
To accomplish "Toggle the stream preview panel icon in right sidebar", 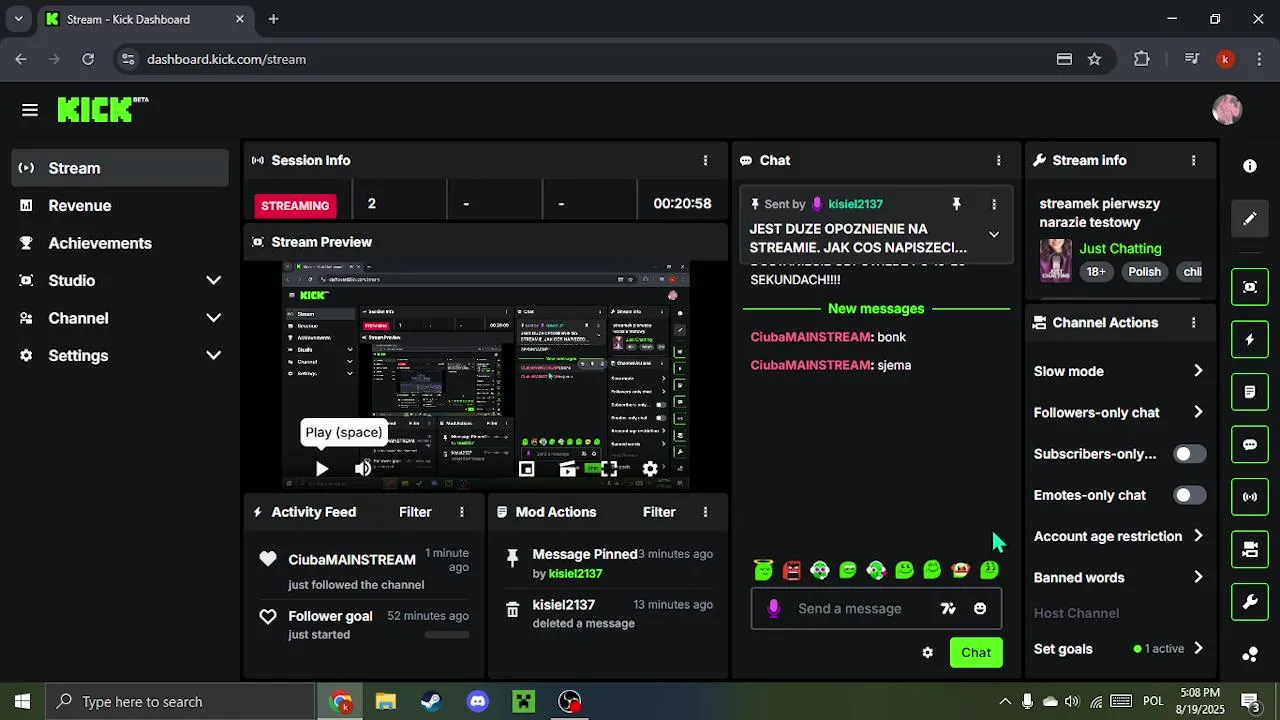I will click(x=1250, y=287).
